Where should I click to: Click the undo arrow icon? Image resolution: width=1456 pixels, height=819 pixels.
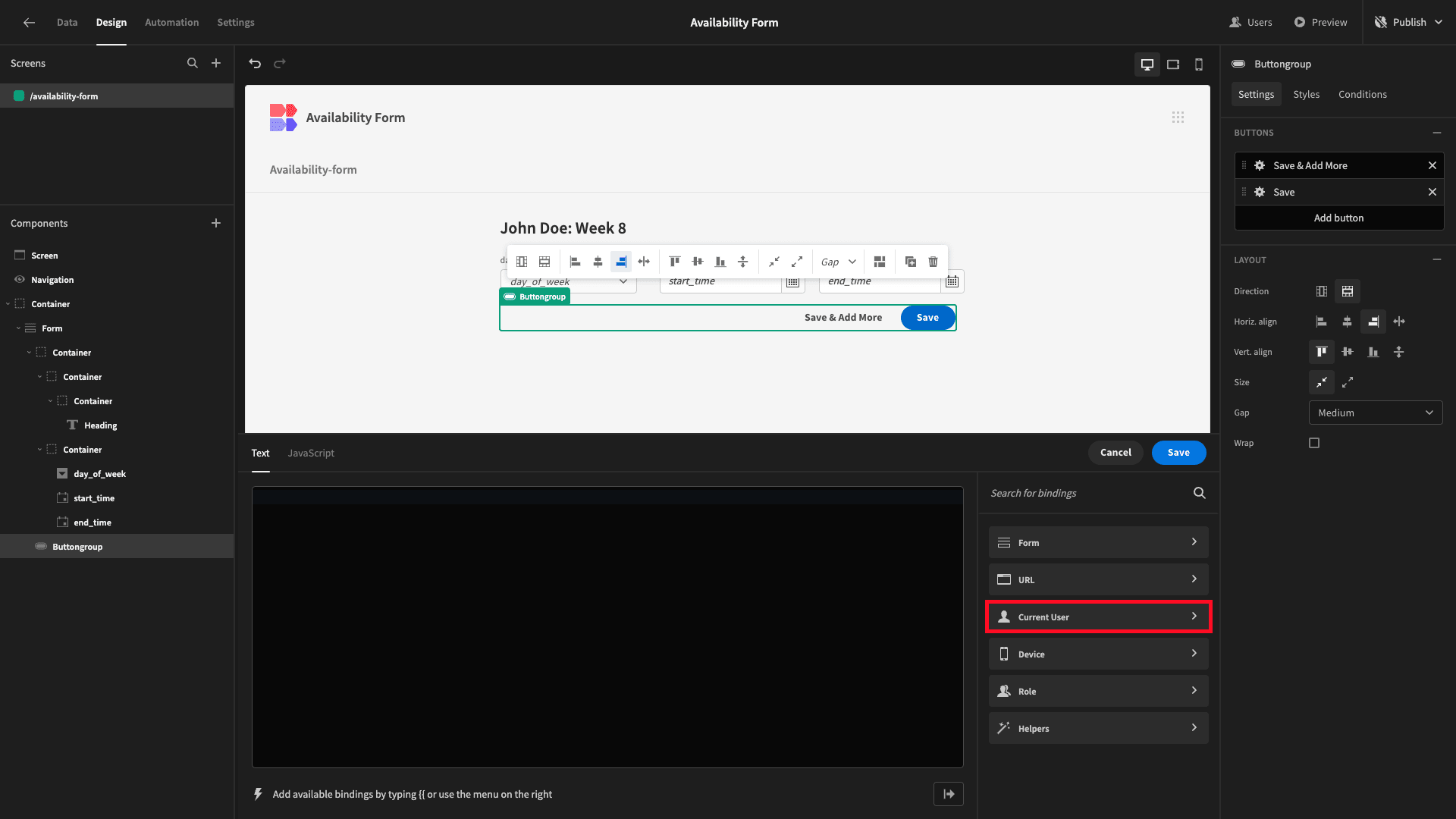[x=255, y=64]
